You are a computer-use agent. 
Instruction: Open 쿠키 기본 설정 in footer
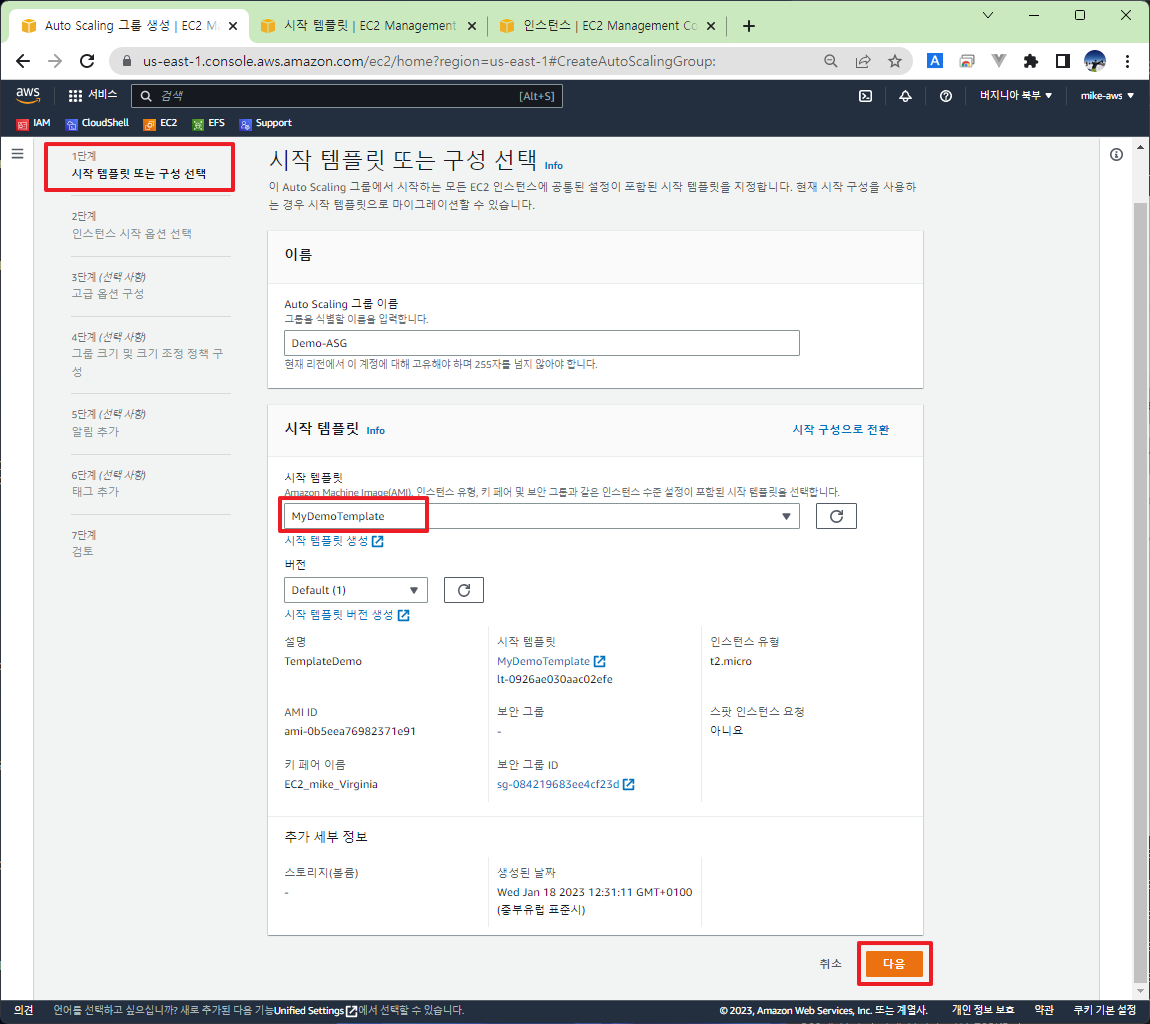point(1105,1010)
